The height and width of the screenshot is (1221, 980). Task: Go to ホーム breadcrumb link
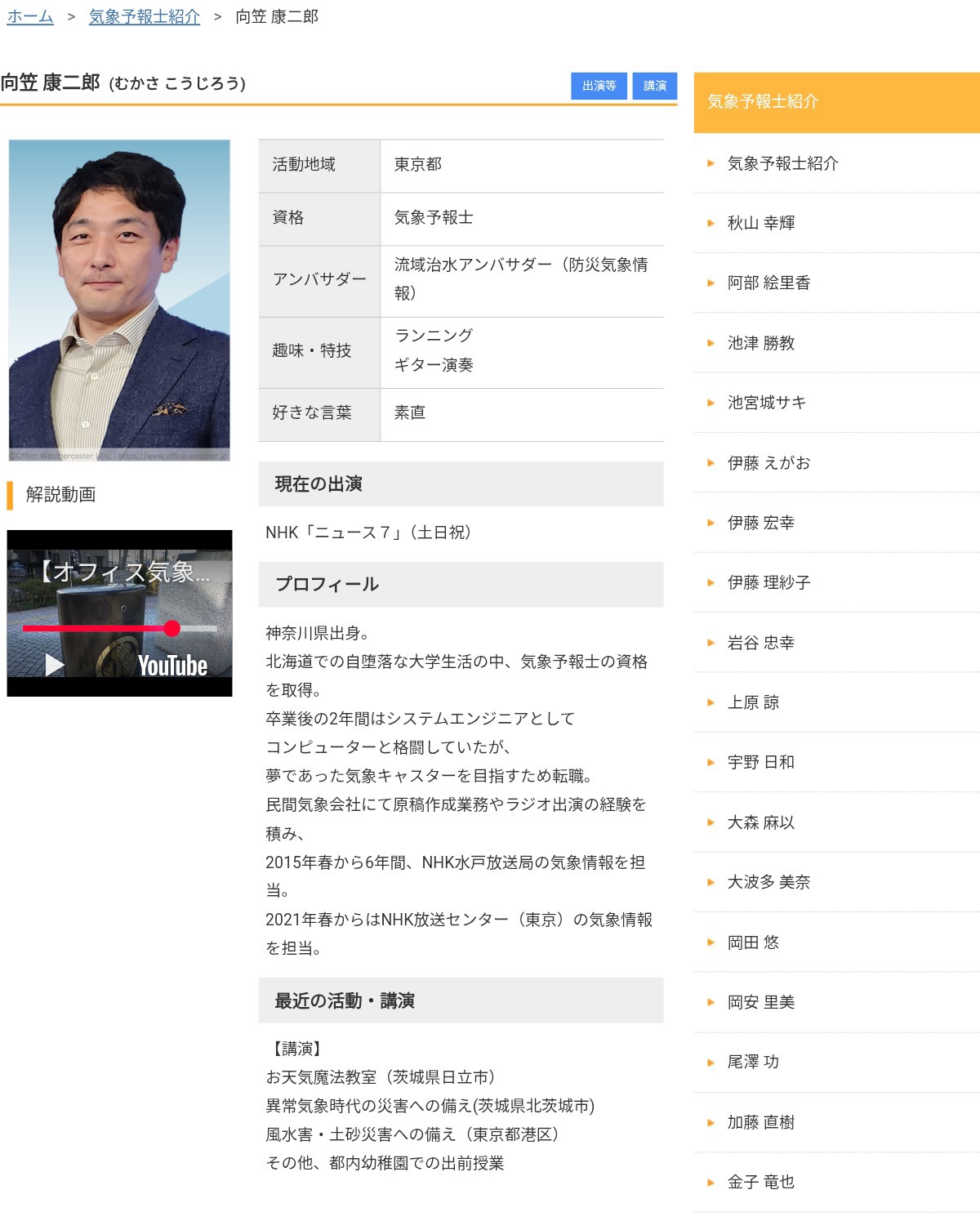coord(30,16)
